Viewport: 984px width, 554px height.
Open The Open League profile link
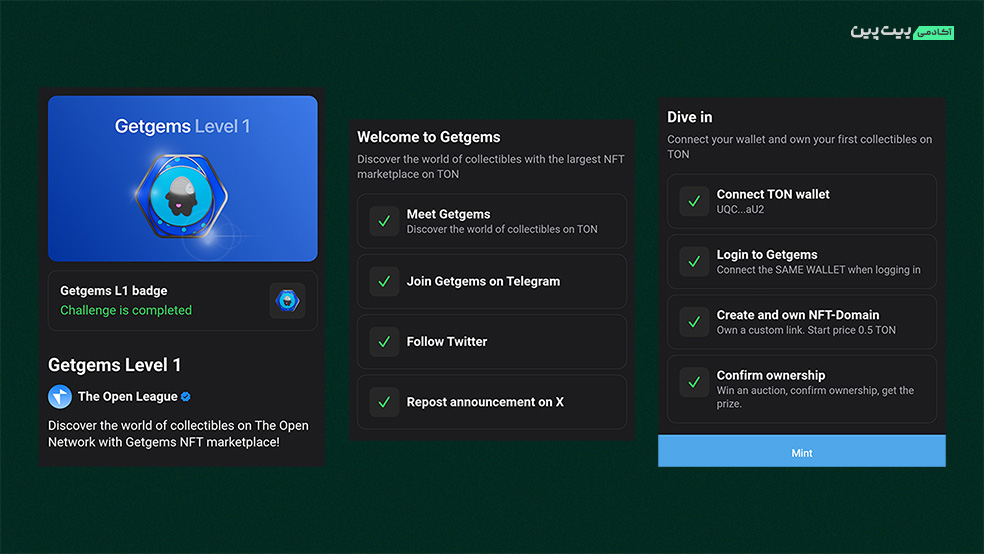pos(127,397)
